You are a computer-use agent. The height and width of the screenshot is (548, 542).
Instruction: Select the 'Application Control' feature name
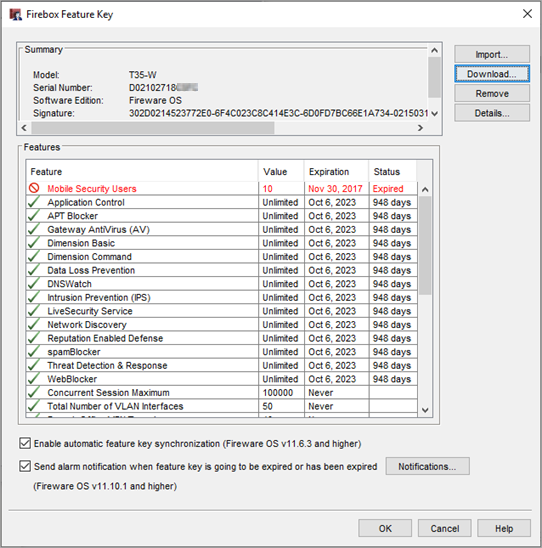86,202
